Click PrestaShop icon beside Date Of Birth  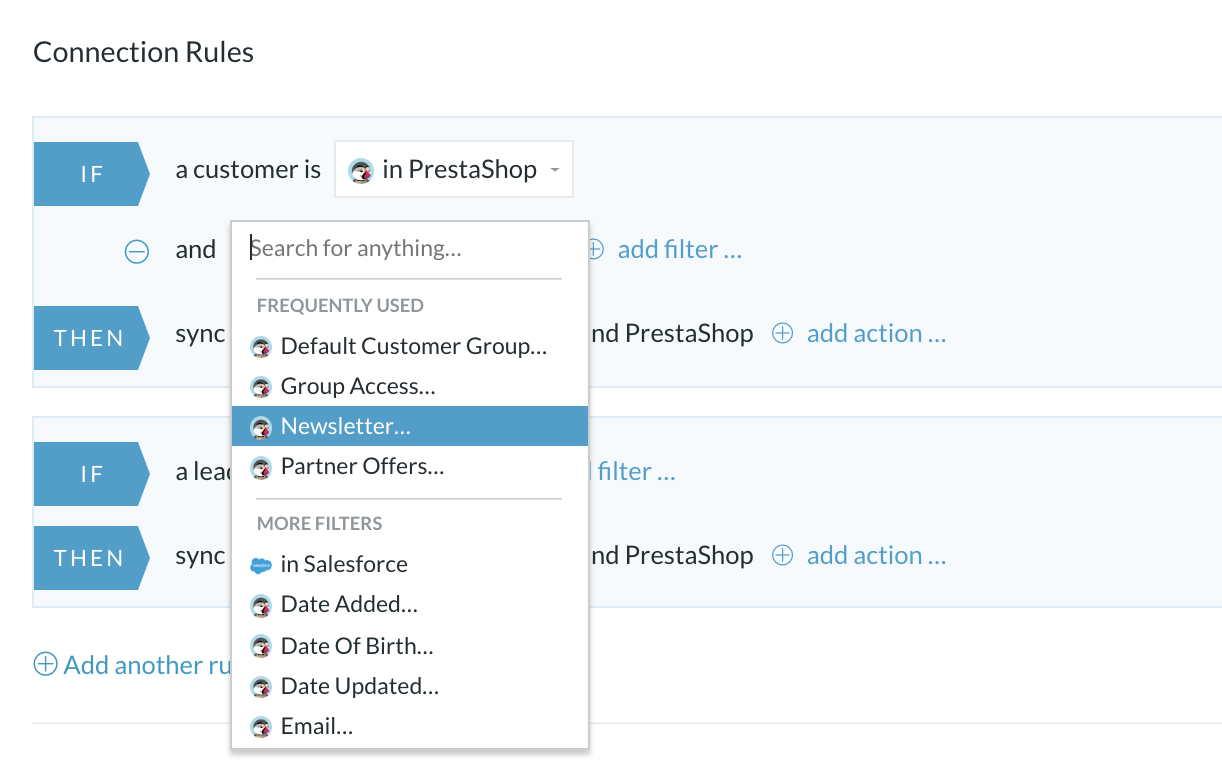pos(261,647)
